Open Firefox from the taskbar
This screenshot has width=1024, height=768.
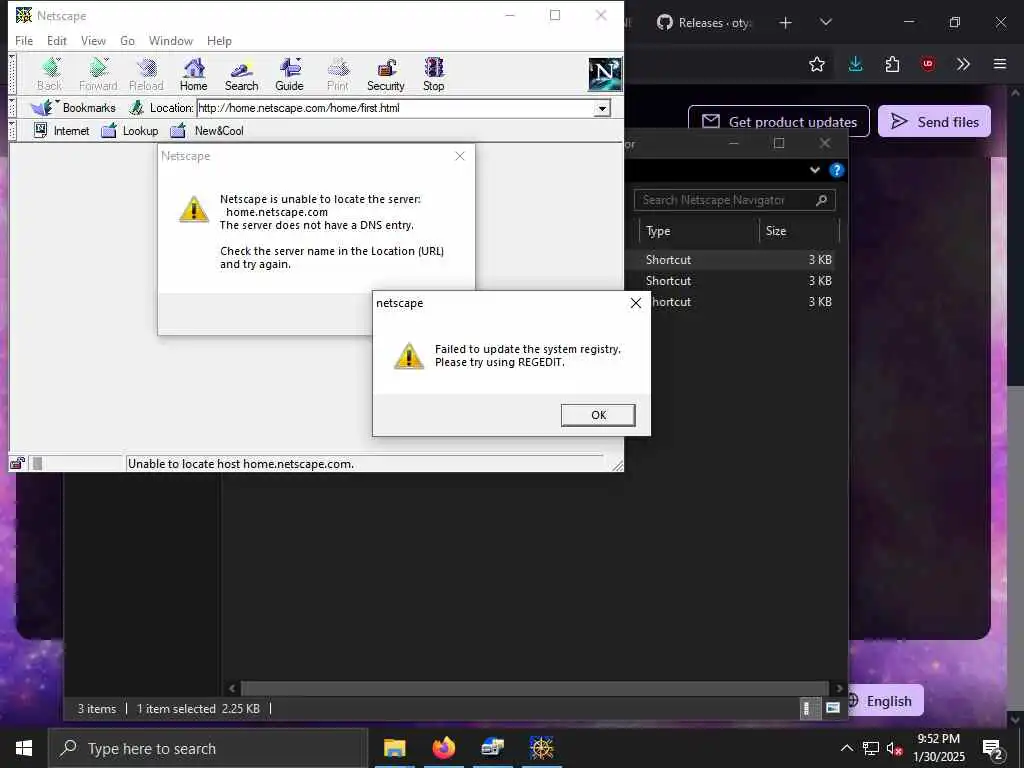[x=443, y=748]
